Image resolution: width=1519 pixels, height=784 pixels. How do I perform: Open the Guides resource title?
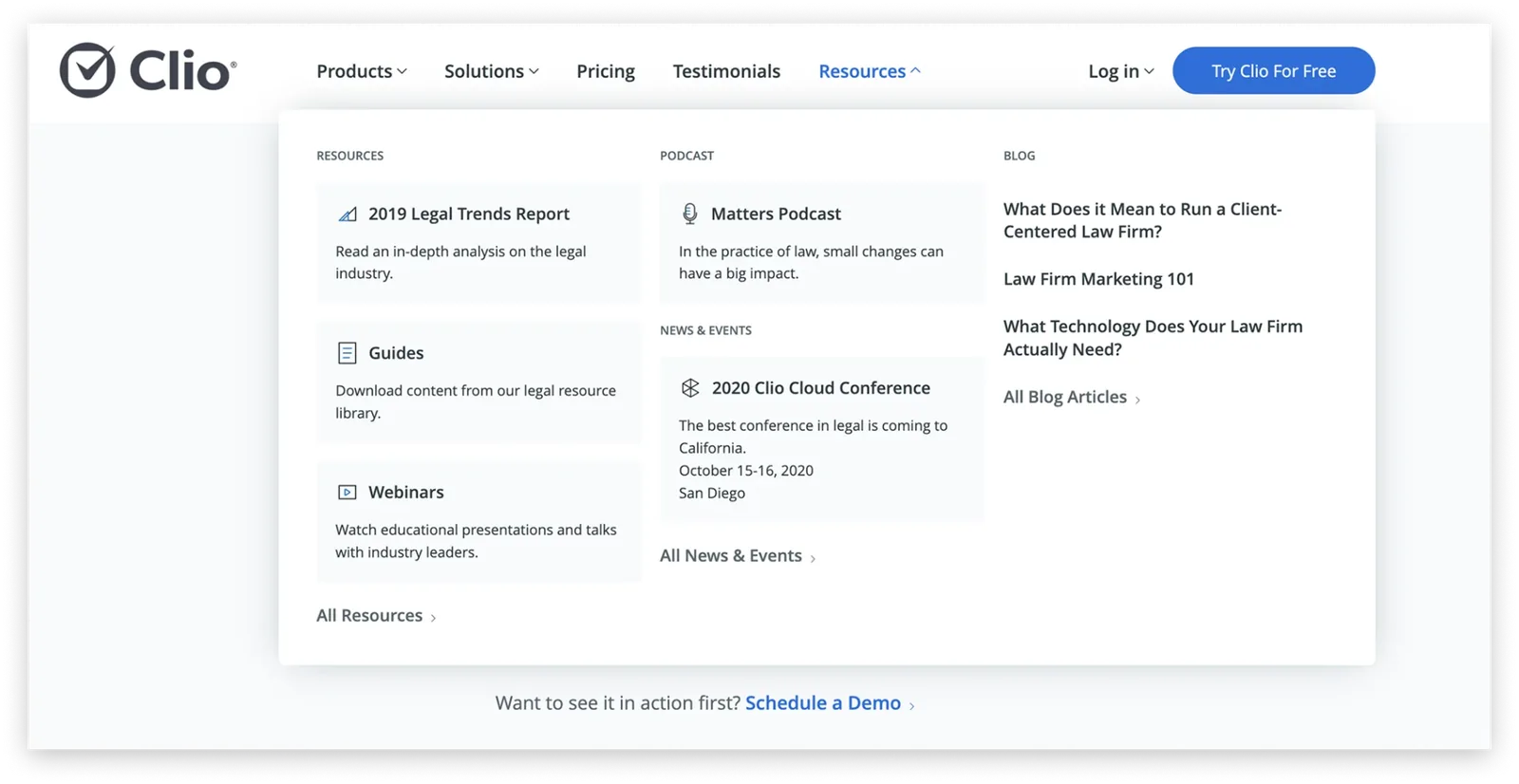coord(396,353)
